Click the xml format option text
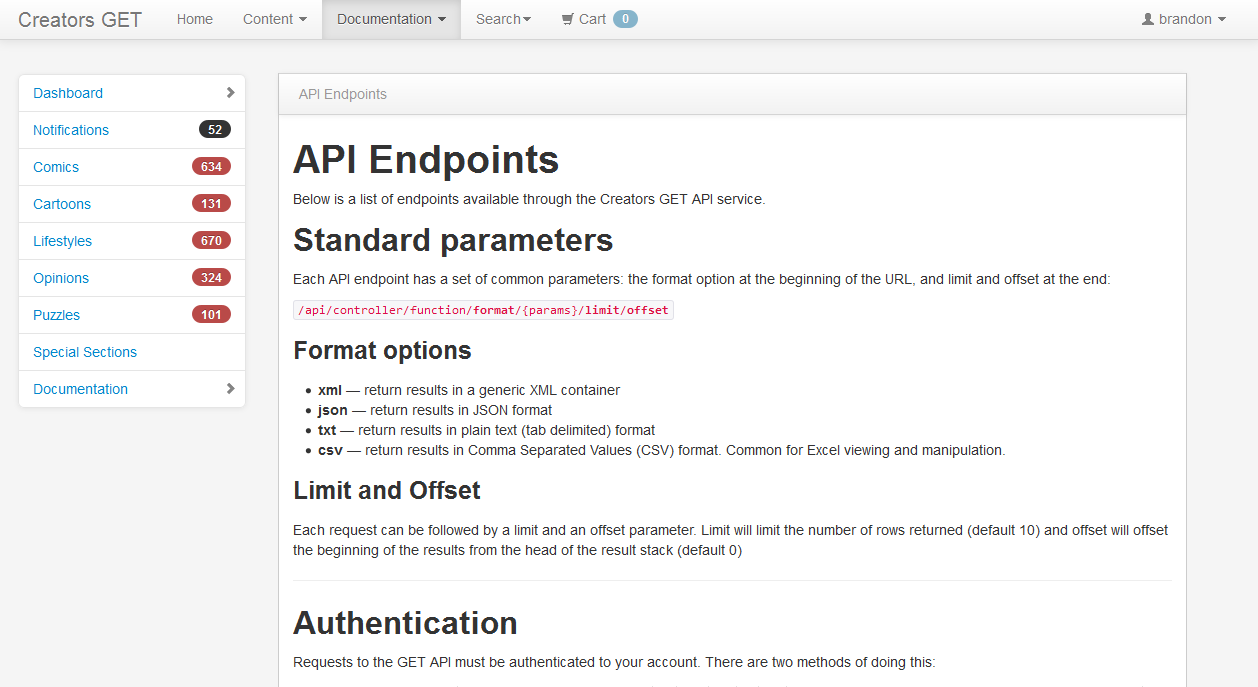The height and width of the screenshot is (687, 1258). click(469, 390)
